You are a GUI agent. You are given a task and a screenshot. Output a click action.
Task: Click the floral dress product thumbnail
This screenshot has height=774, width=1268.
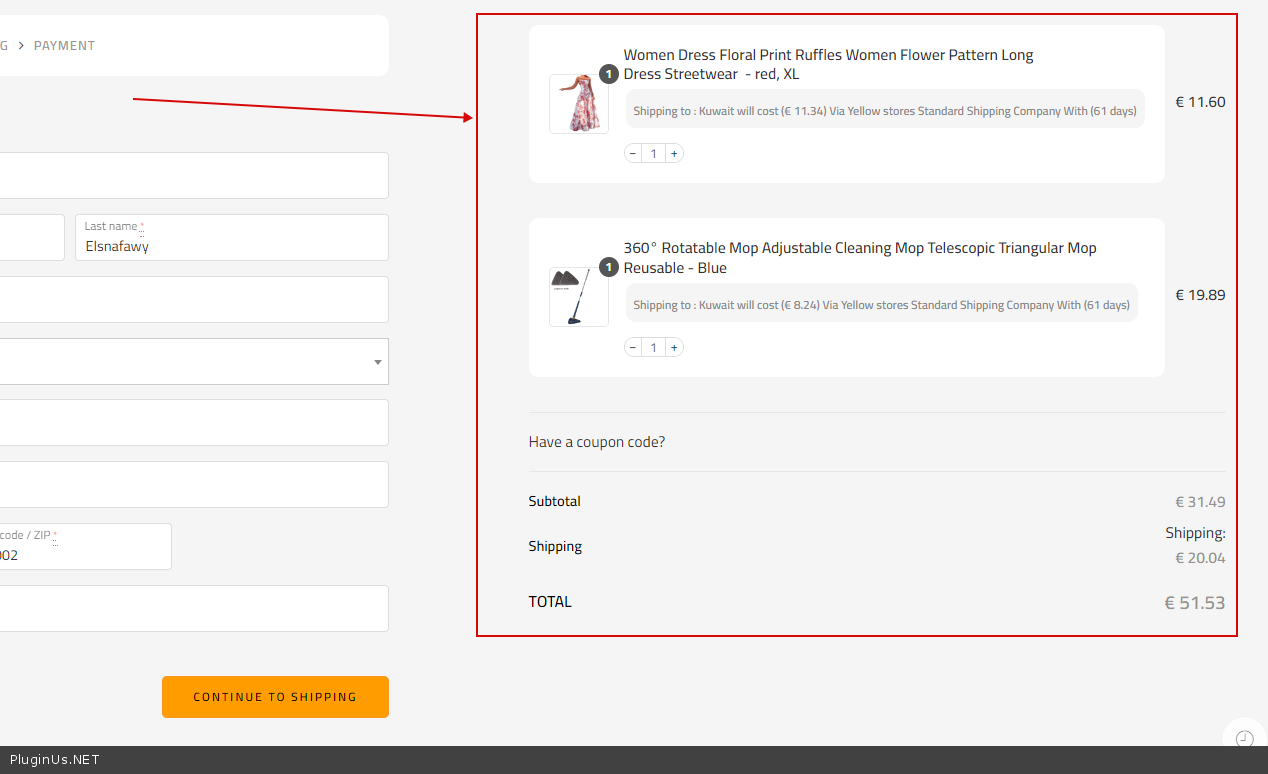pyautogui.click(x=578, y=104)
